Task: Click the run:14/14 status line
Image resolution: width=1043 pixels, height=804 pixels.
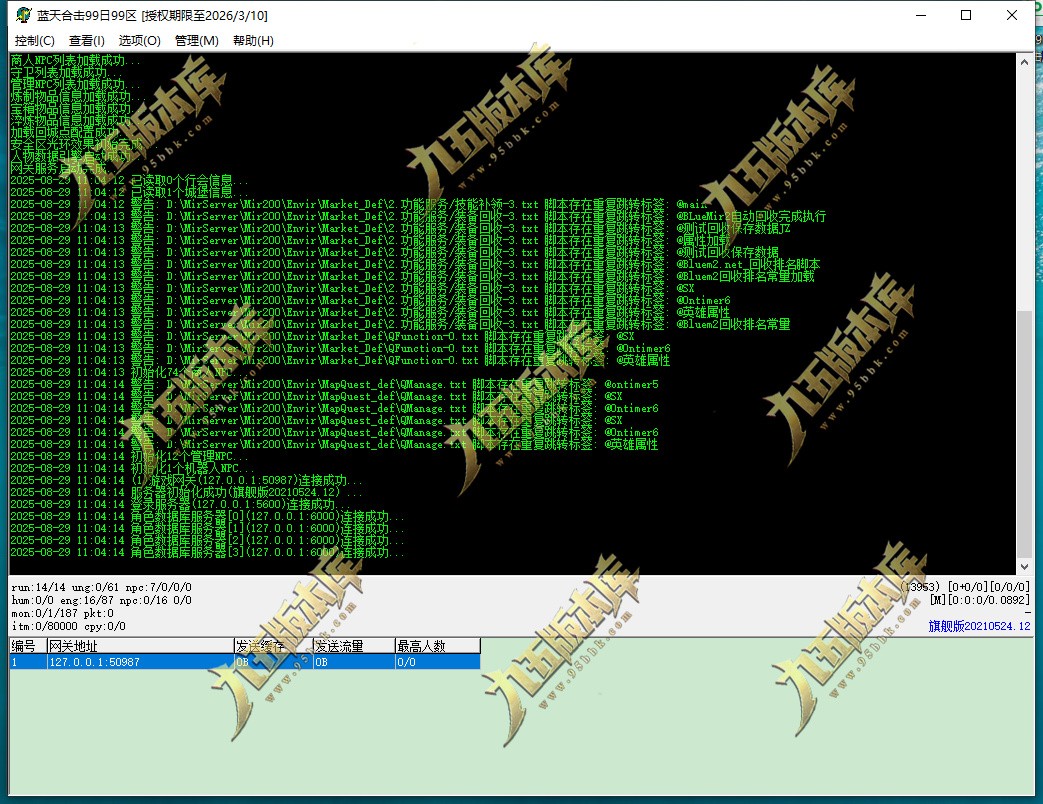Action: [101, 587]
